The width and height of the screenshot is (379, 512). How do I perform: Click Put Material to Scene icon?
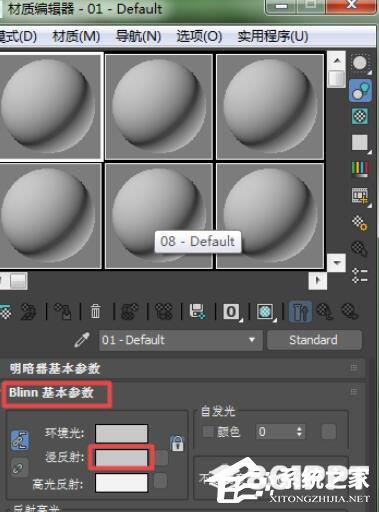[28, 312]
